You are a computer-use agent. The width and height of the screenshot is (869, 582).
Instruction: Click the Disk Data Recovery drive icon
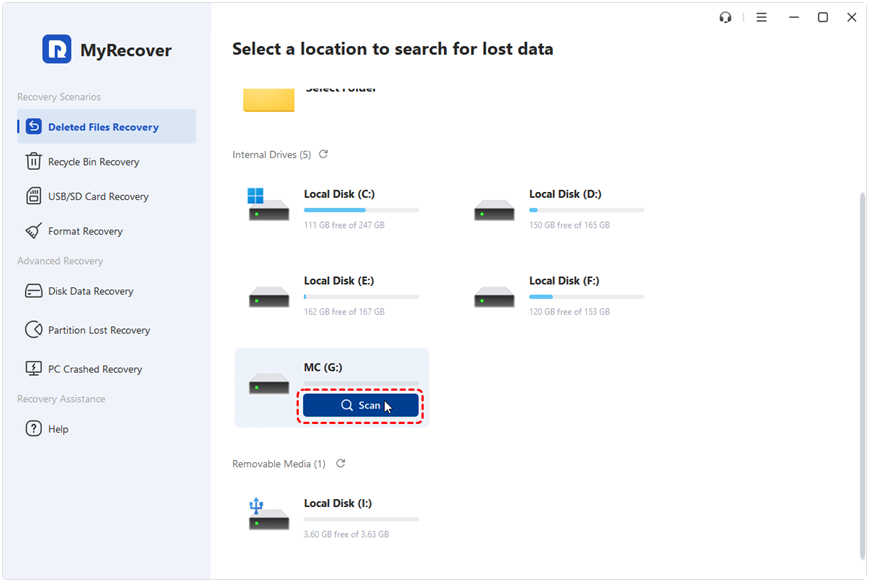click(x=33, y=291)
